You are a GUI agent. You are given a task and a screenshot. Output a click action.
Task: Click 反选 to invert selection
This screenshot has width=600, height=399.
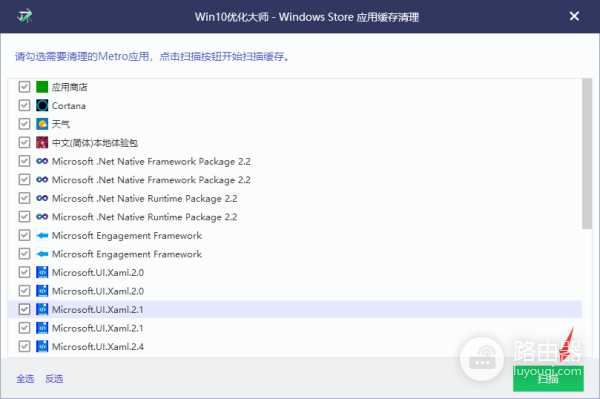pos(54,379)
